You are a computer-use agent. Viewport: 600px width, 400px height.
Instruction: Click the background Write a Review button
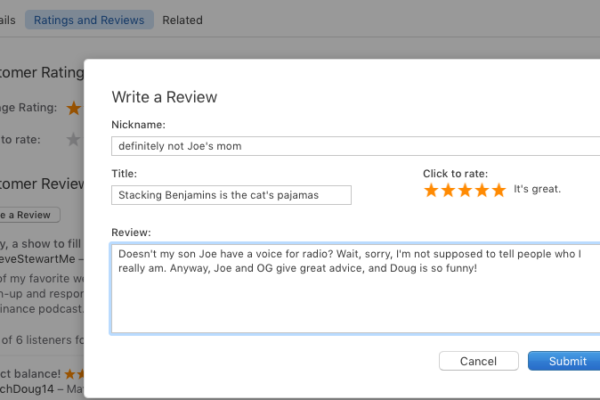click(x=30, y=215)
